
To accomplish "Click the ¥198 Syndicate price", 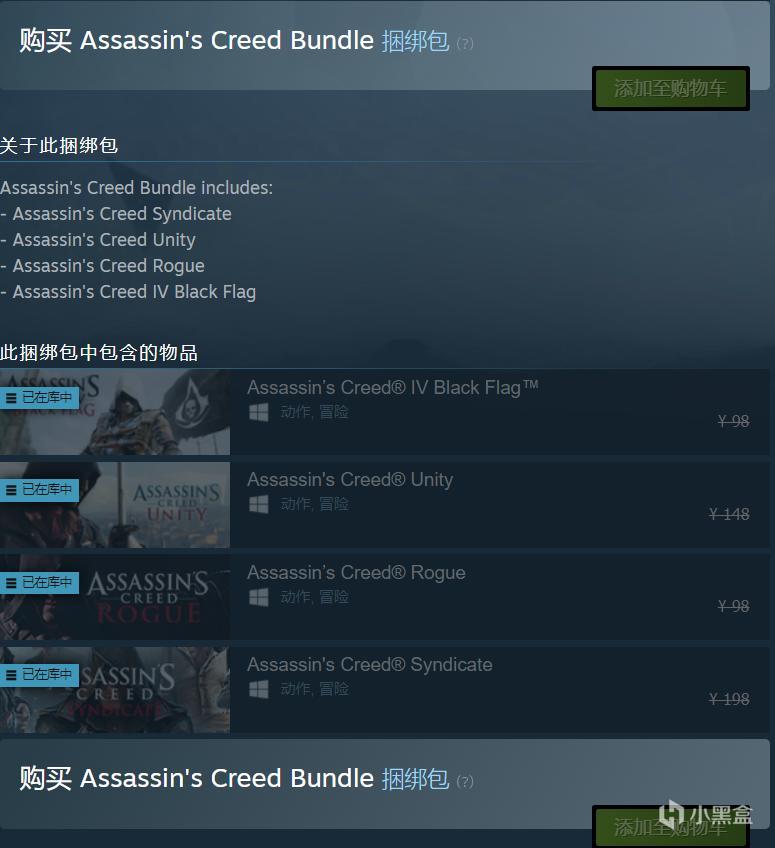I will [729, 699].
